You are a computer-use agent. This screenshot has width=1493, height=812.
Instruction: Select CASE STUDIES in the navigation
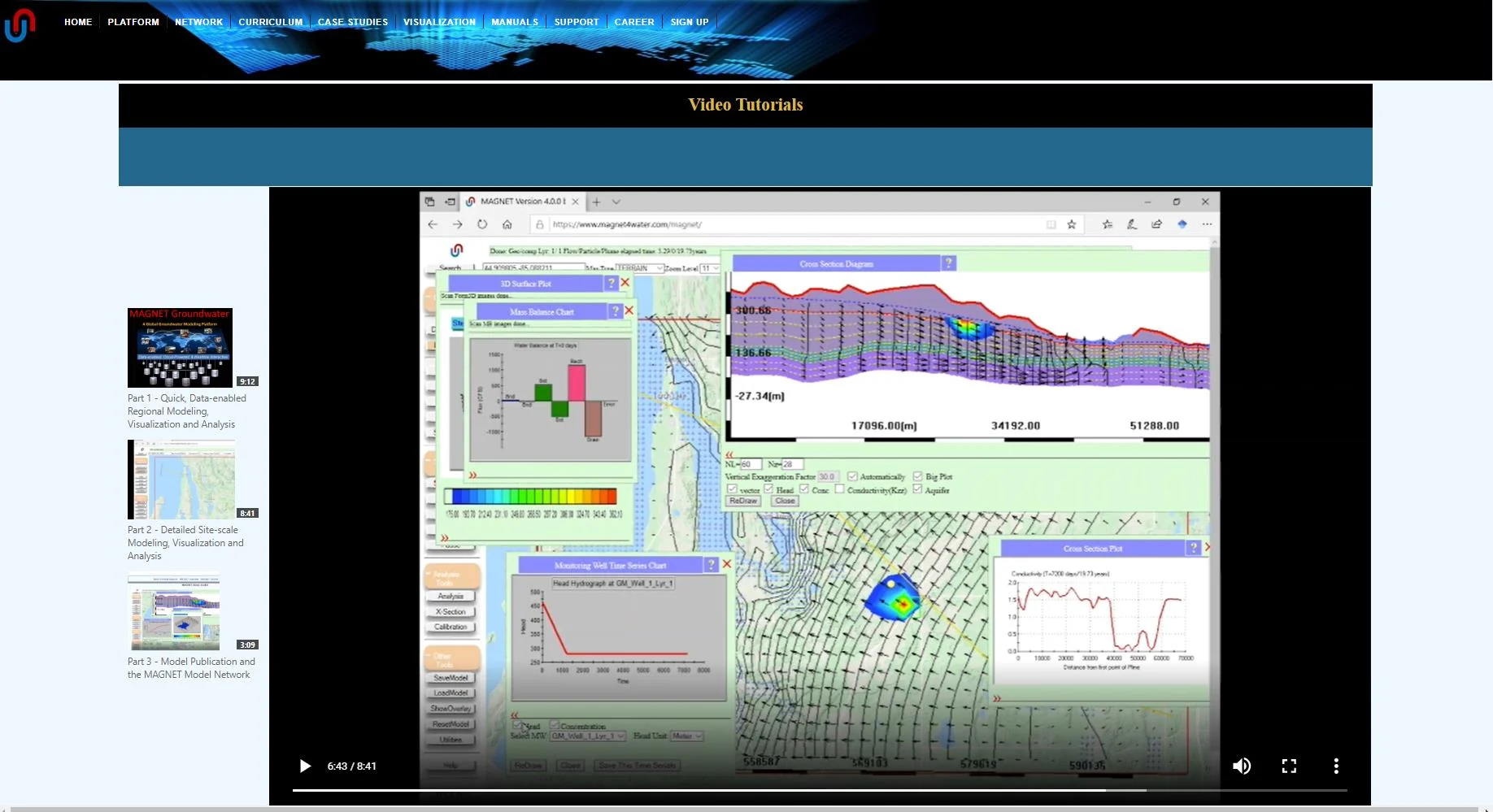coord(353,22)
